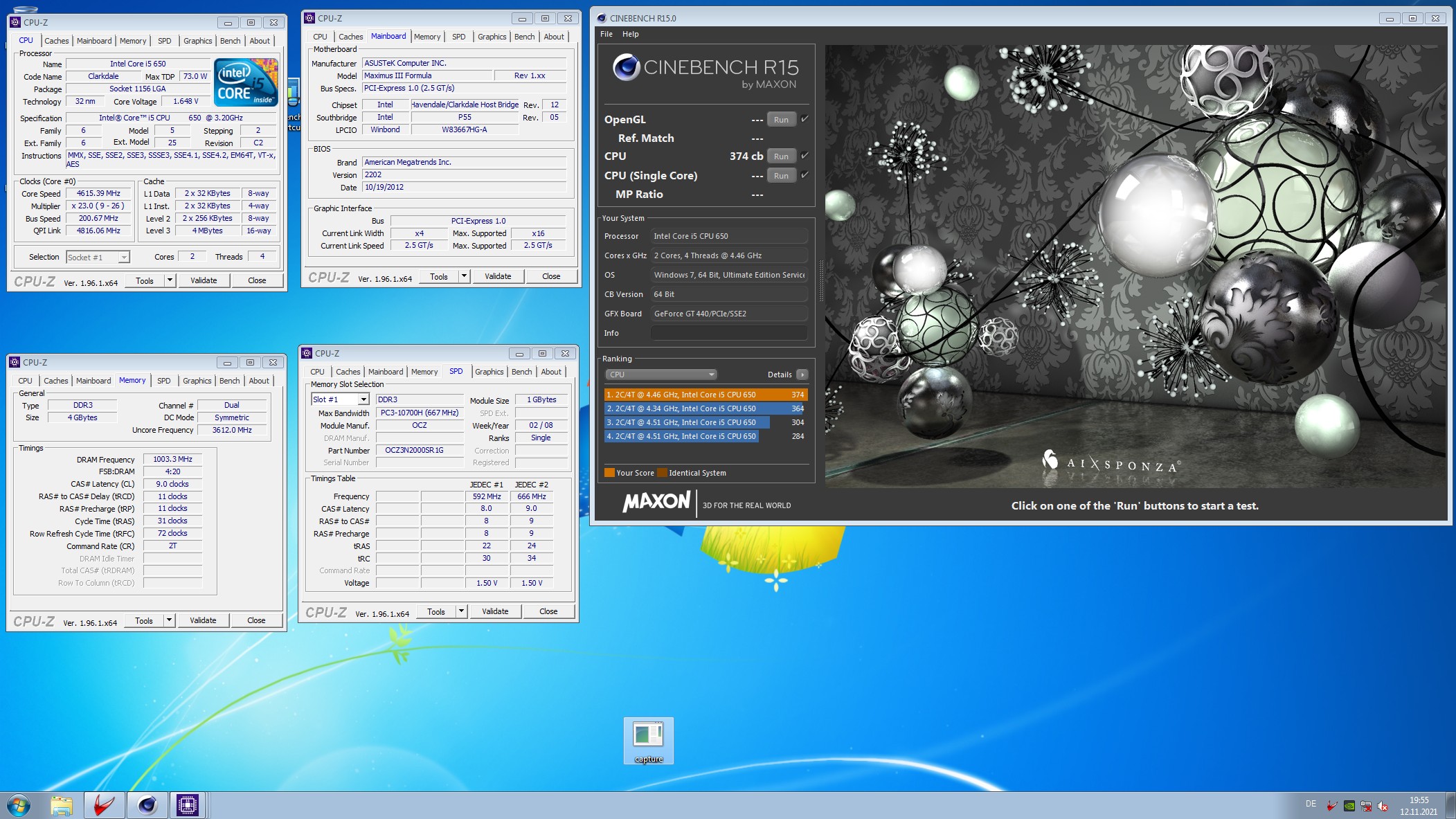1456x819 pixels.
Task: Select ranking entry 4 scoring 284
Action: [x=705, y=436]
